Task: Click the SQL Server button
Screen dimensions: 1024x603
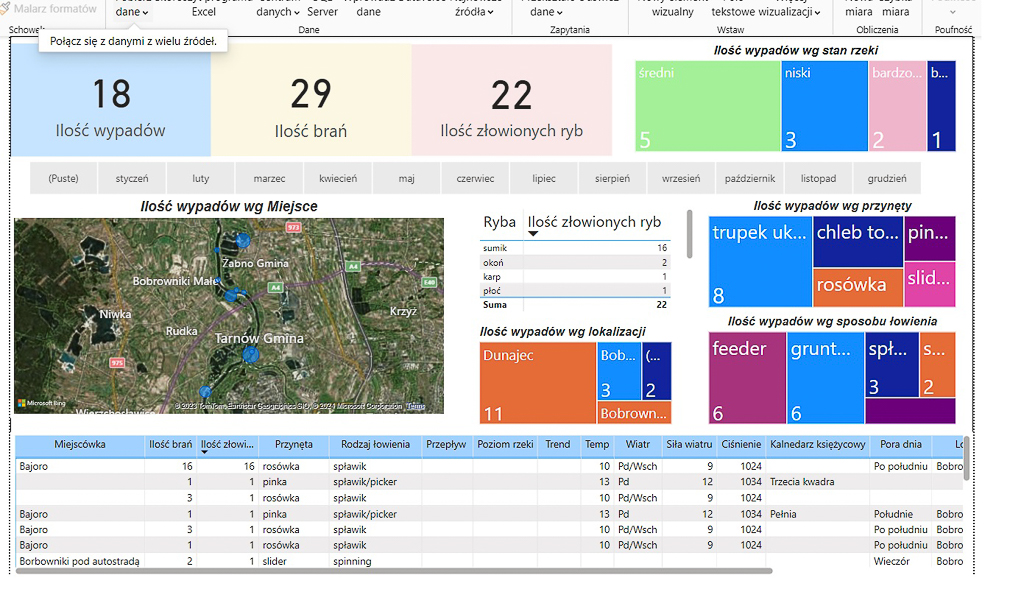Action: [322, 12]
